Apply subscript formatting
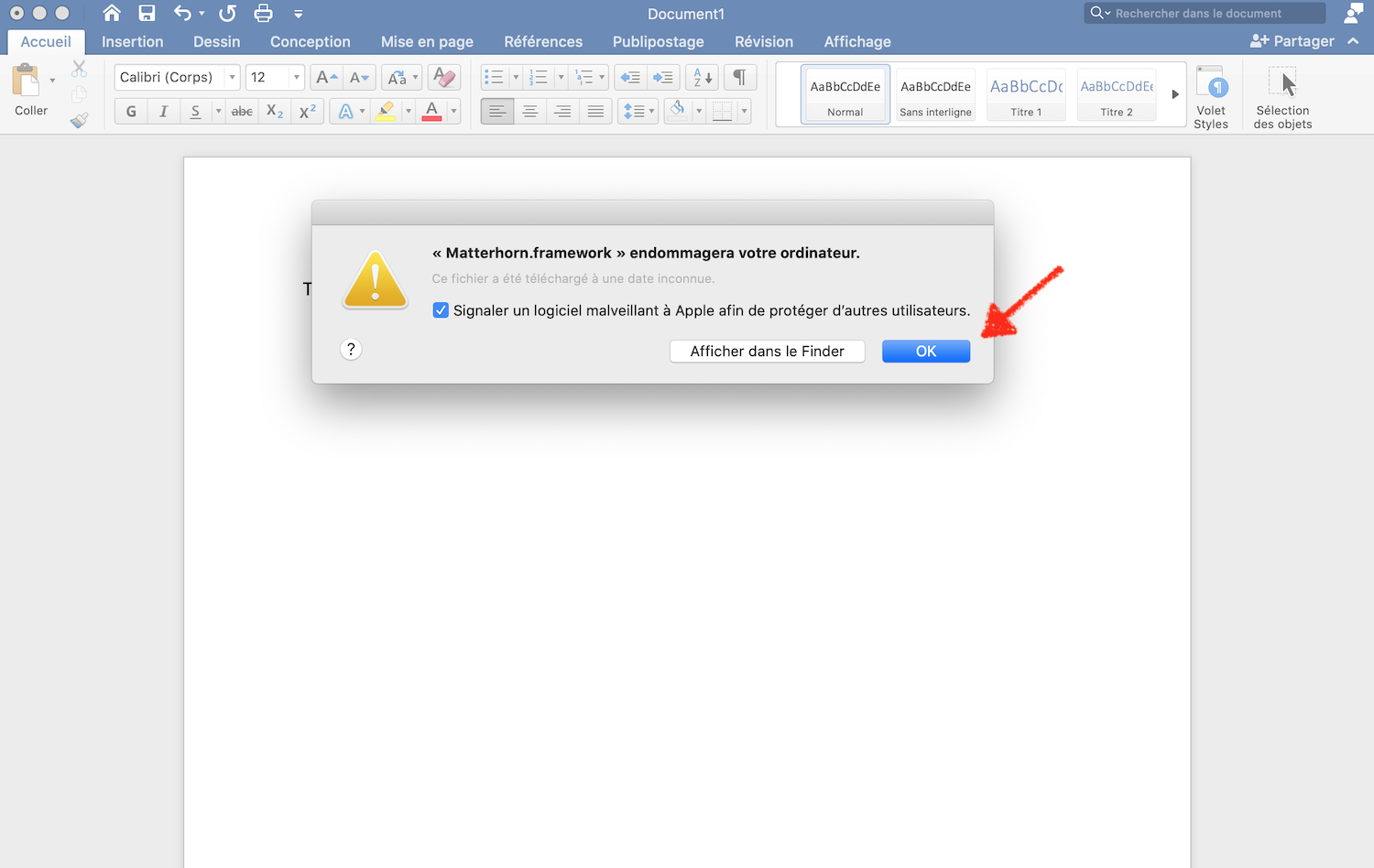The image size is (1374, 868). [x=275, y=112]
